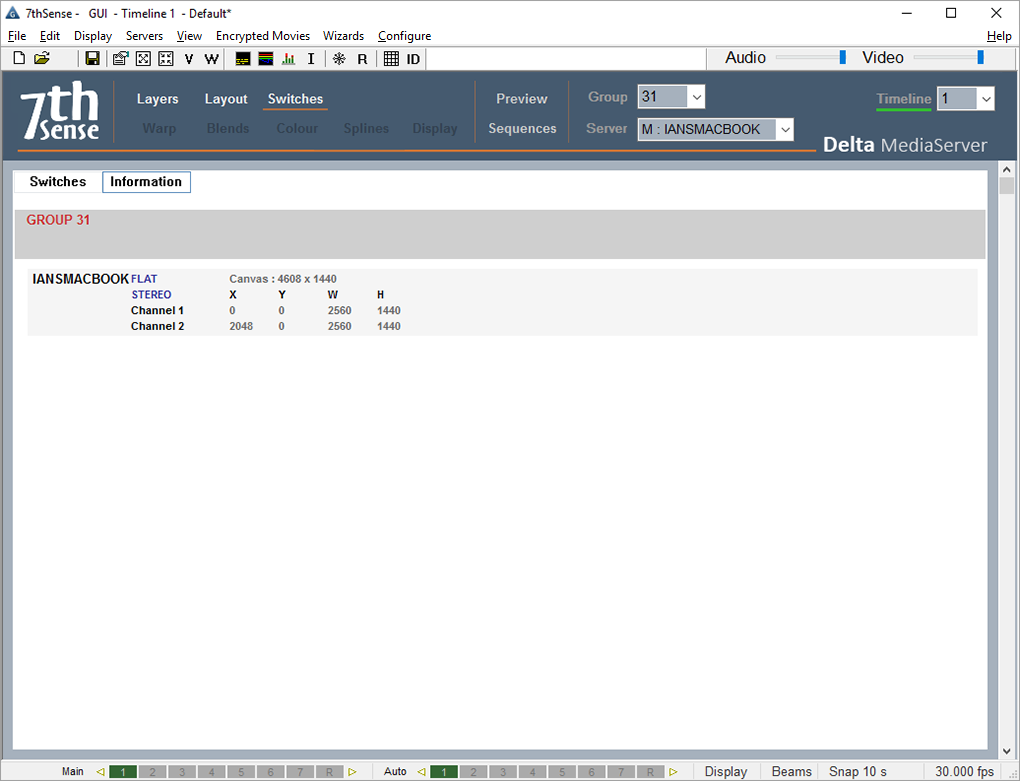1020x781 pixels.
Task: Click the 30.000 fps status readout
Action: (x=964, y=772)
